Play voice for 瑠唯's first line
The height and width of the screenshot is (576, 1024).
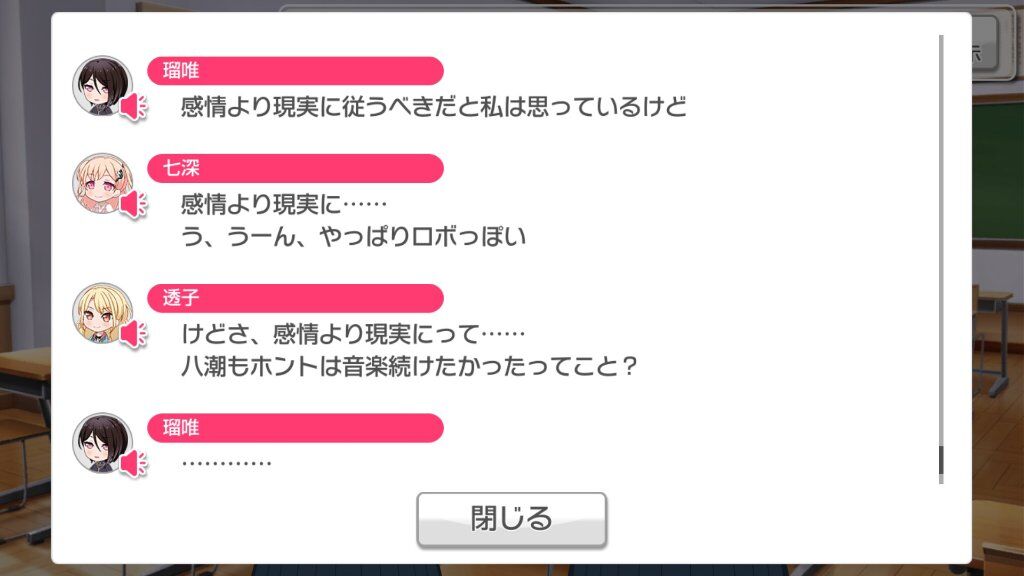(x=134, y=107)
